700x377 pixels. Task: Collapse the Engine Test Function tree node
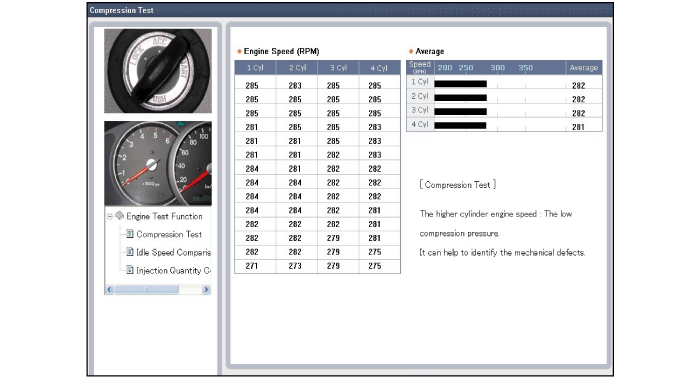[110, 217]
